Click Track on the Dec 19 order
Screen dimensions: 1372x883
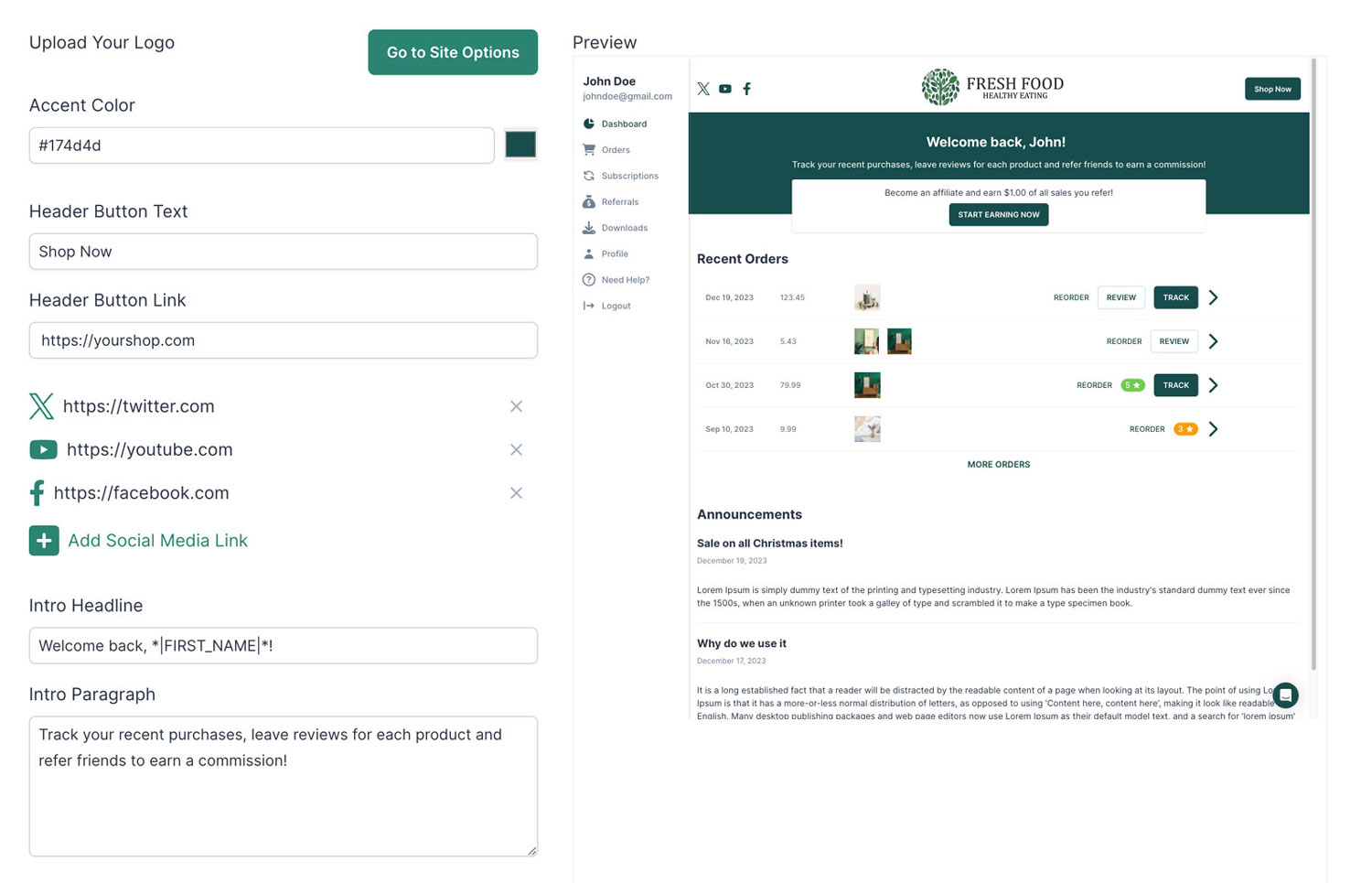(1175, 297)
